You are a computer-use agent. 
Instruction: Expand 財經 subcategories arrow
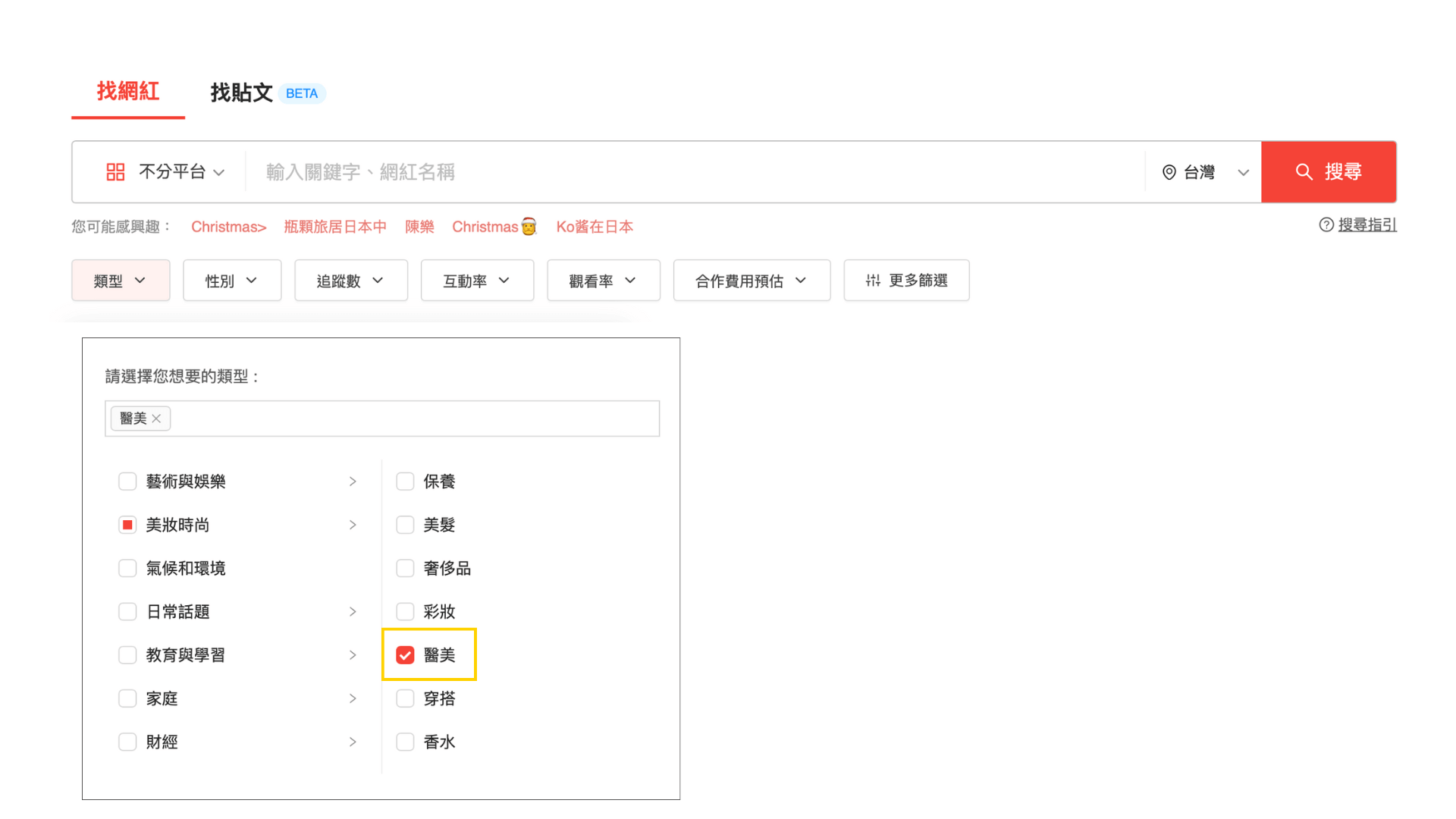point(353,742)
